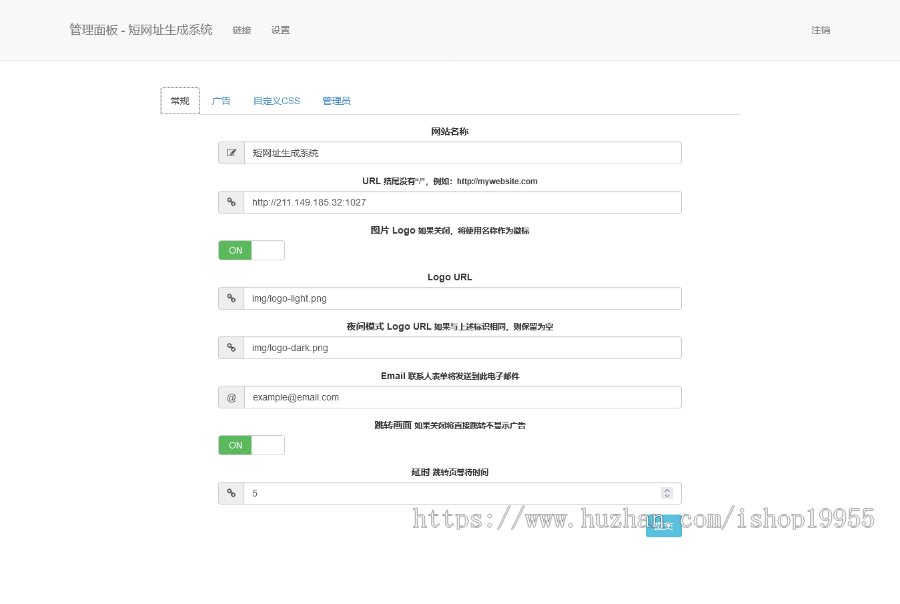
Task: Toggle the 图片 Logo switch off
Action: 251,250
